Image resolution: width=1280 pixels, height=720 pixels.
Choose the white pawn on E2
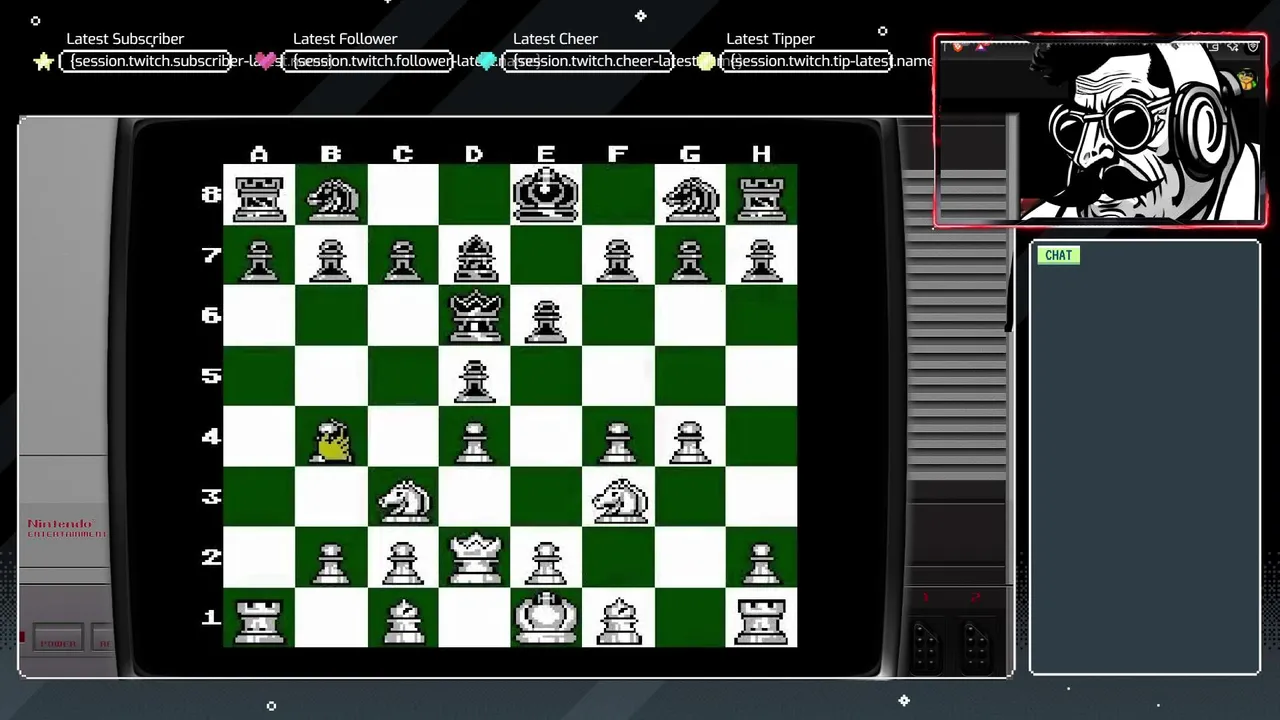(546, 562)
